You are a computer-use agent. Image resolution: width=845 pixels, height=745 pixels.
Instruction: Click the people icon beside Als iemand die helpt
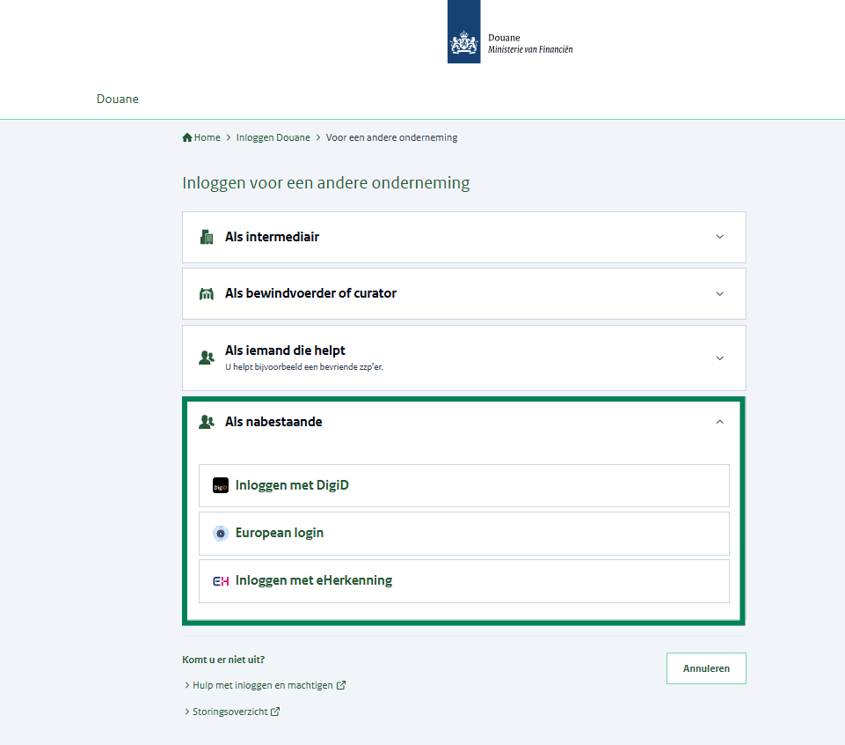click(x=206, y=357)
